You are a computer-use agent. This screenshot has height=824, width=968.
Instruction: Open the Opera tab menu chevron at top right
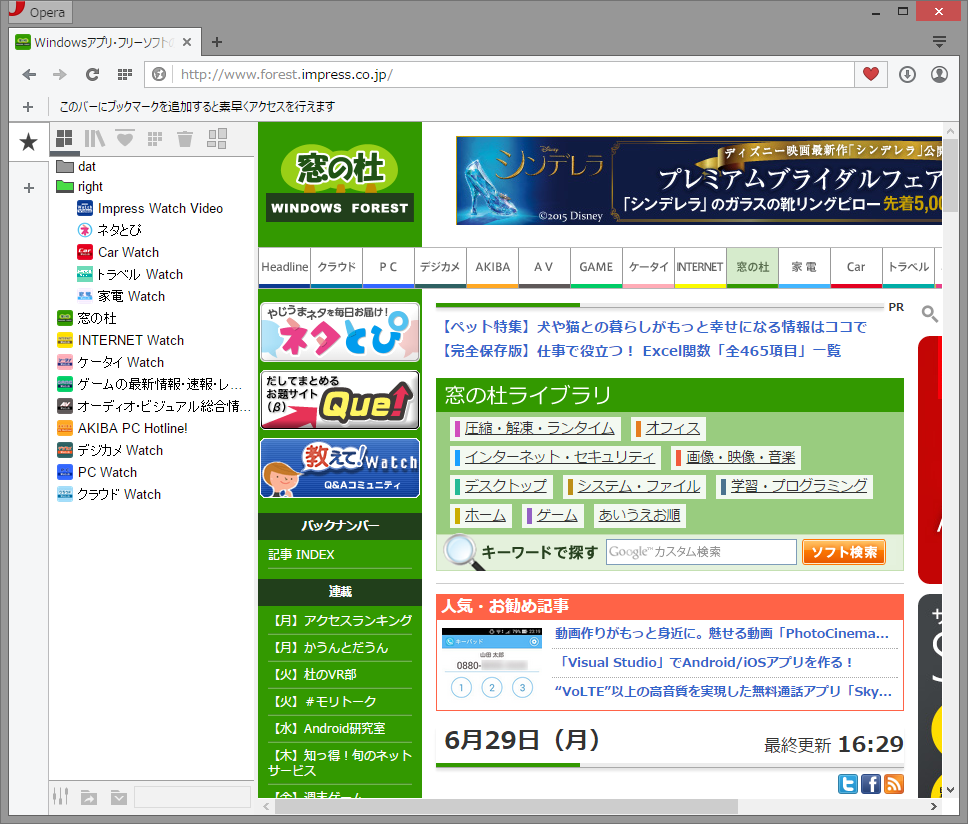pos(938,42)
